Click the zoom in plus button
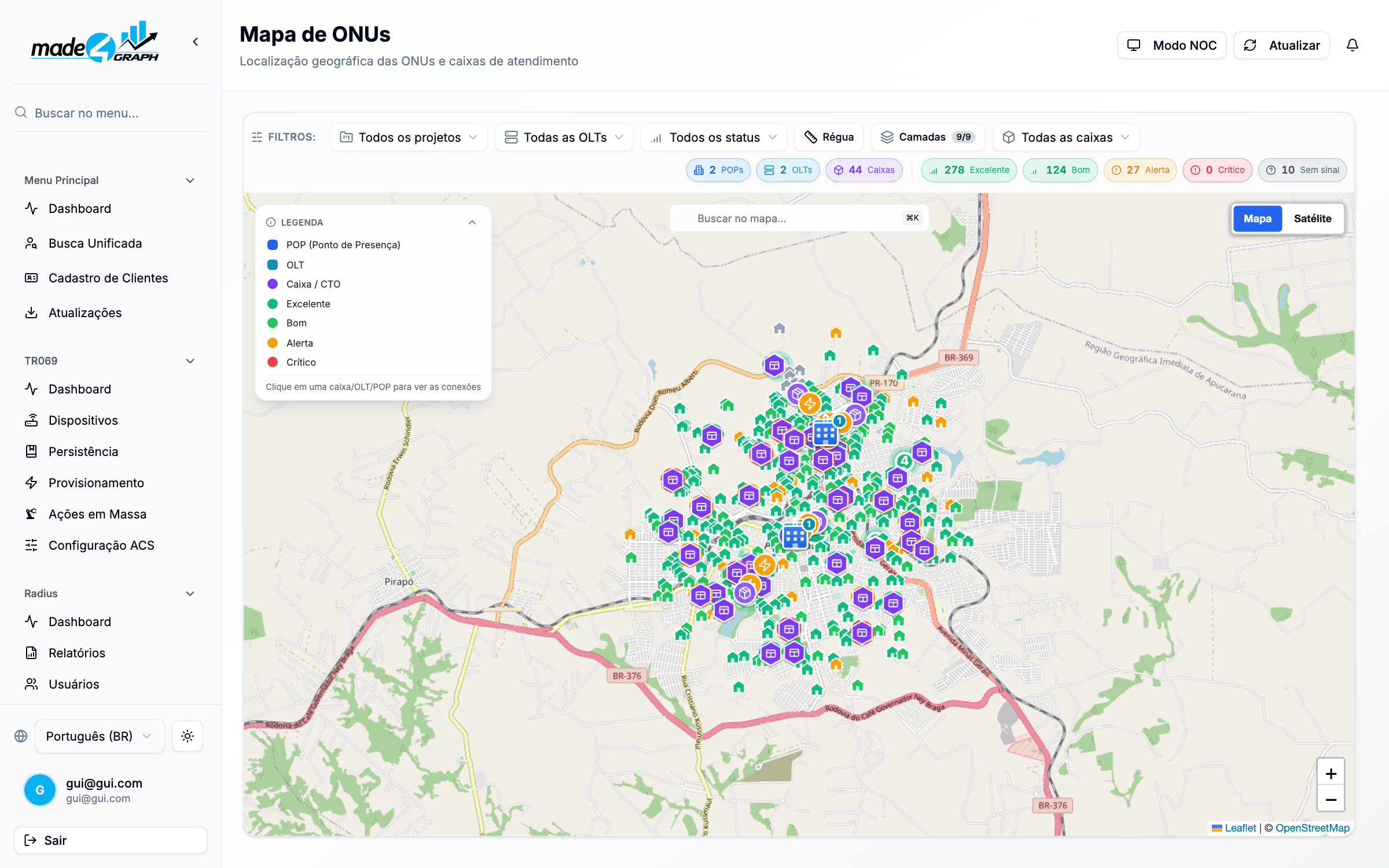 click(1331, 774)
